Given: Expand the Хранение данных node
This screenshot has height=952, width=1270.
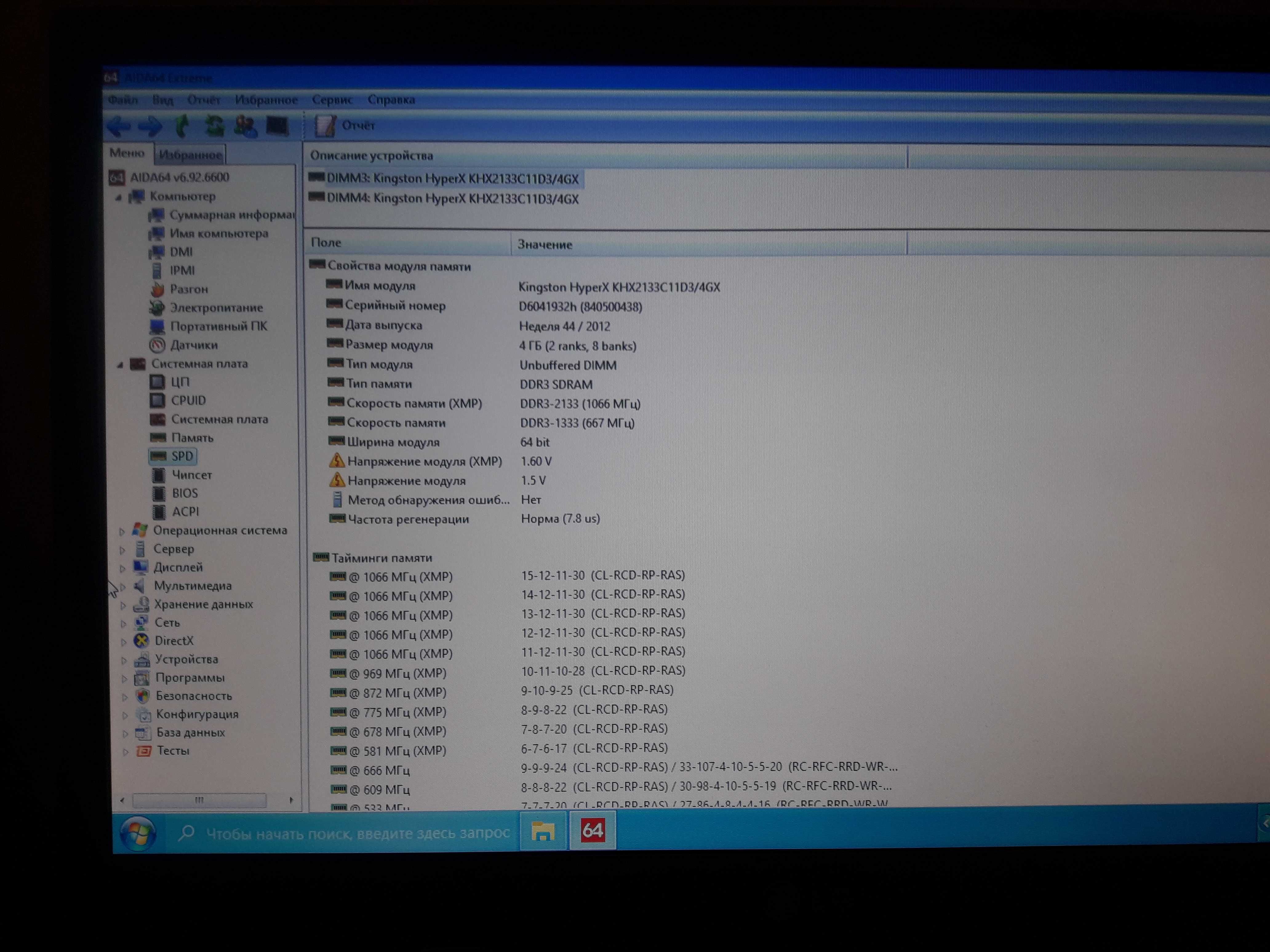Looking at the screenshot, I should coord(123,605).
